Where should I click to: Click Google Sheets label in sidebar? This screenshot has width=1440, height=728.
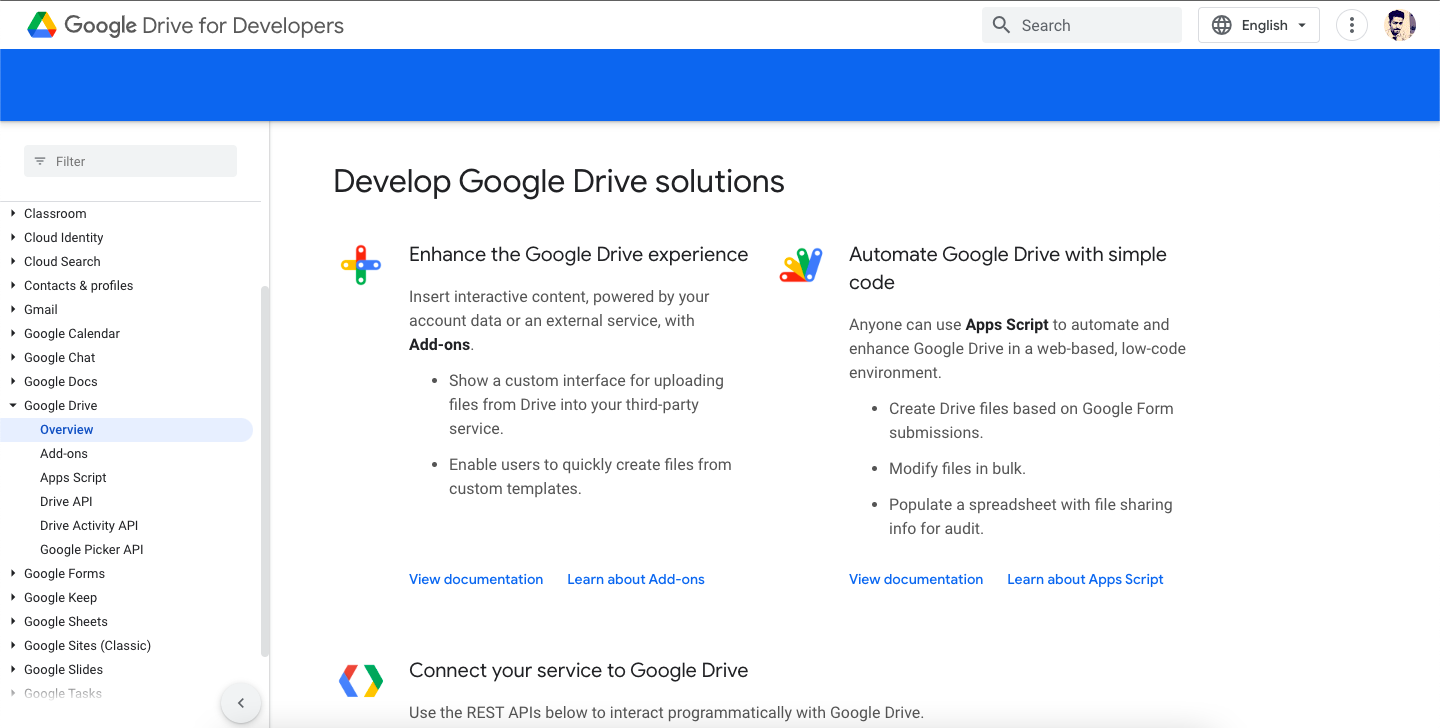(x=66, y=621)
